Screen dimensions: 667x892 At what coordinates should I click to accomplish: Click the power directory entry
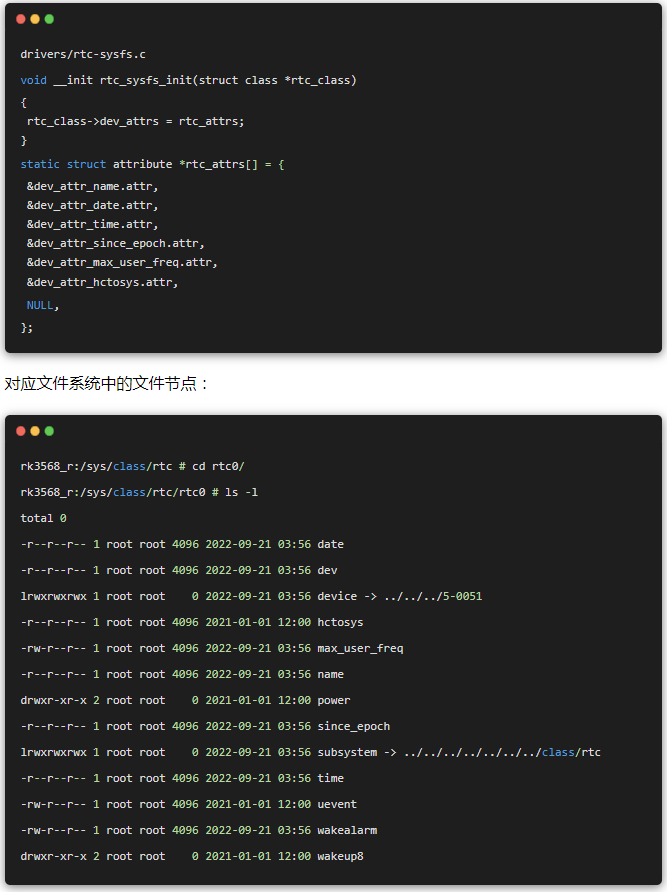coord(334,700)
